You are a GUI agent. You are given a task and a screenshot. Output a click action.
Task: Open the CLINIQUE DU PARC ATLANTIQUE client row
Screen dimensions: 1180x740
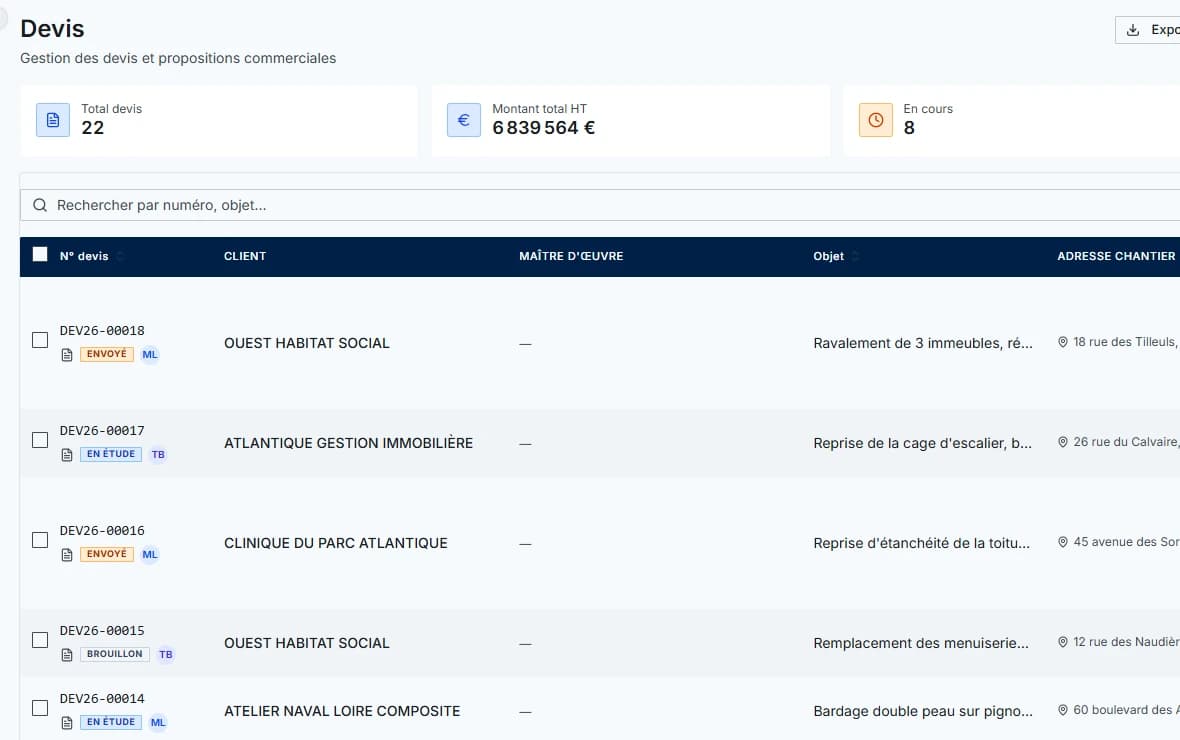[x=600, y=544]
